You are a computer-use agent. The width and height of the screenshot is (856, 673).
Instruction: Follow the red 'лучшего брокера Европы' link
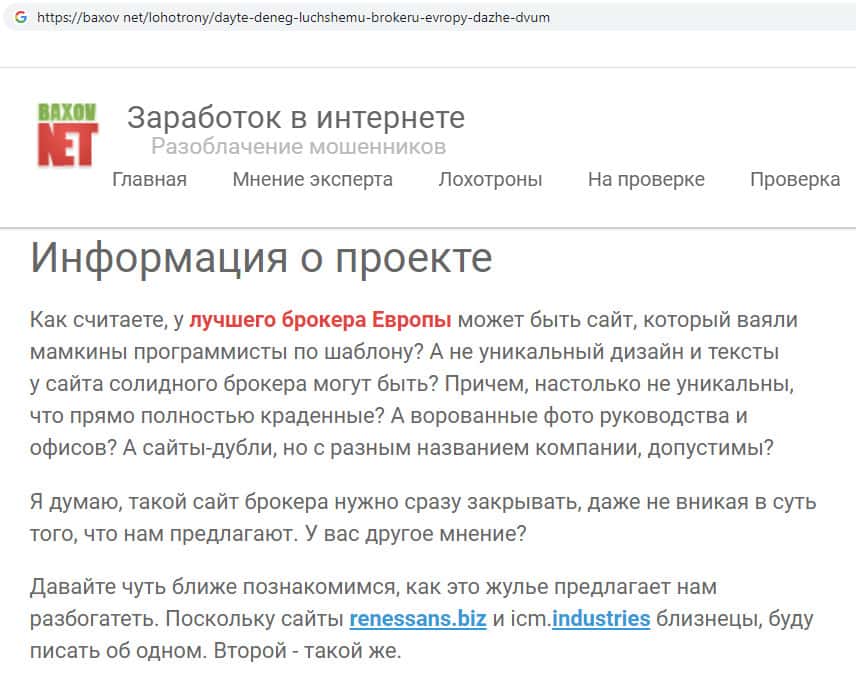point(320,320)
